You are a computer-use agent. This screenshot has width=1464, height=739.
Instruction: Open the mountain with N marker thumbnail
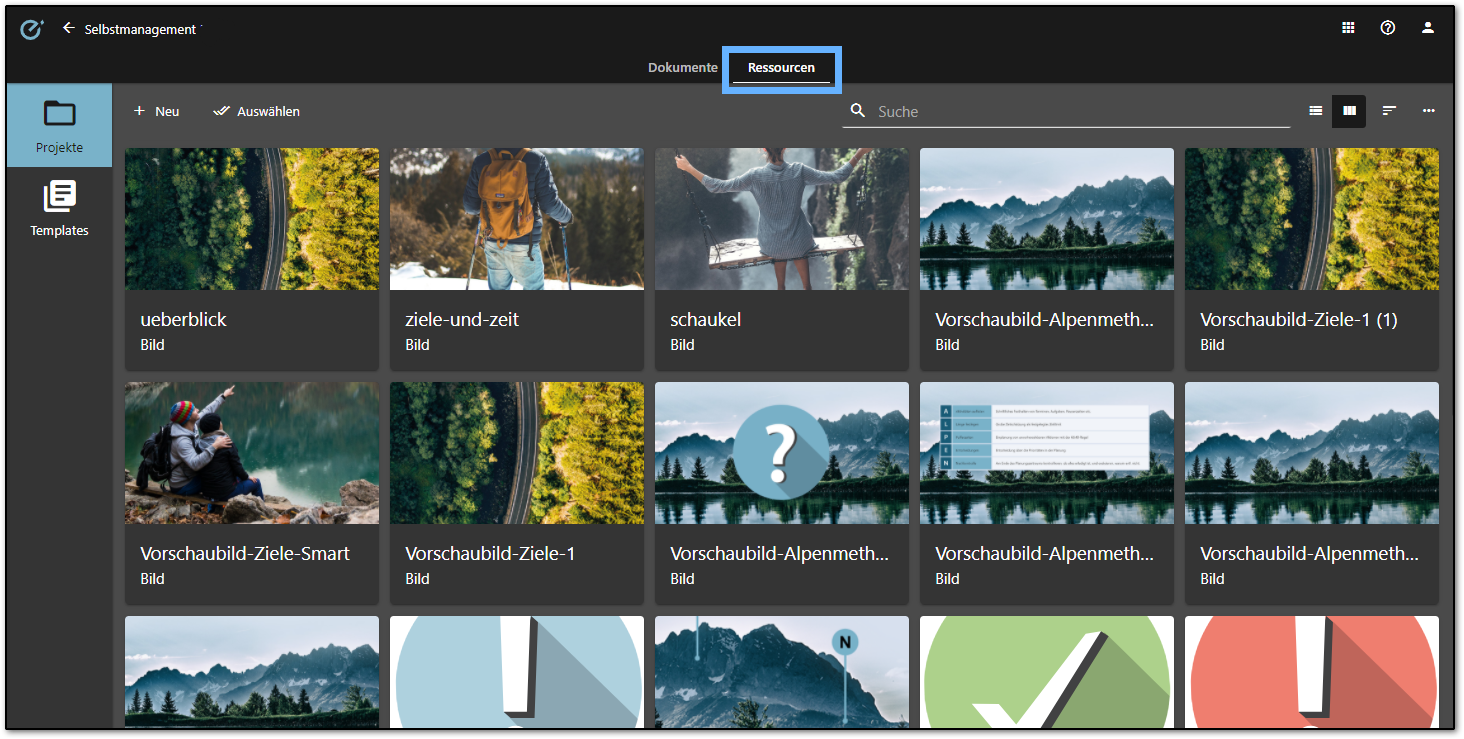click(x=782, y=672)
